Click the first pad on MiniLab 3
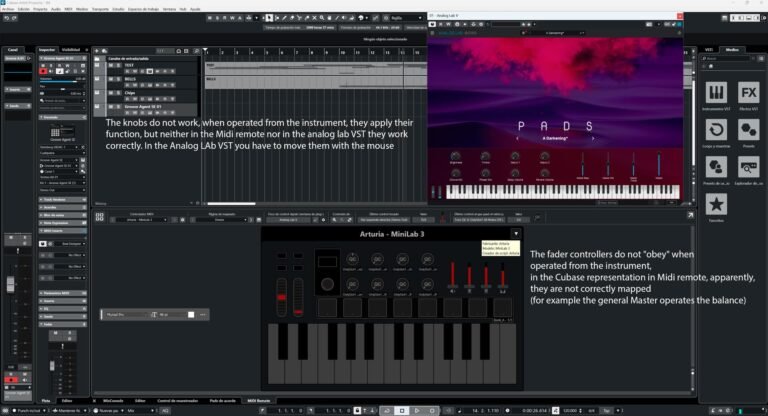This screenshot has width=768, height=416. [327, 308]
